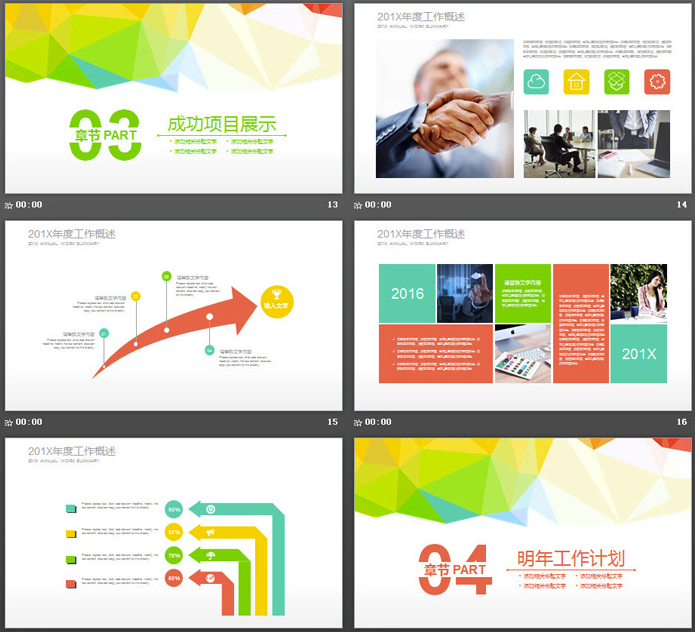Click the 00:00 timing under slide 16
The height and width of the screenshot is (632, 695).
(378, 422)
